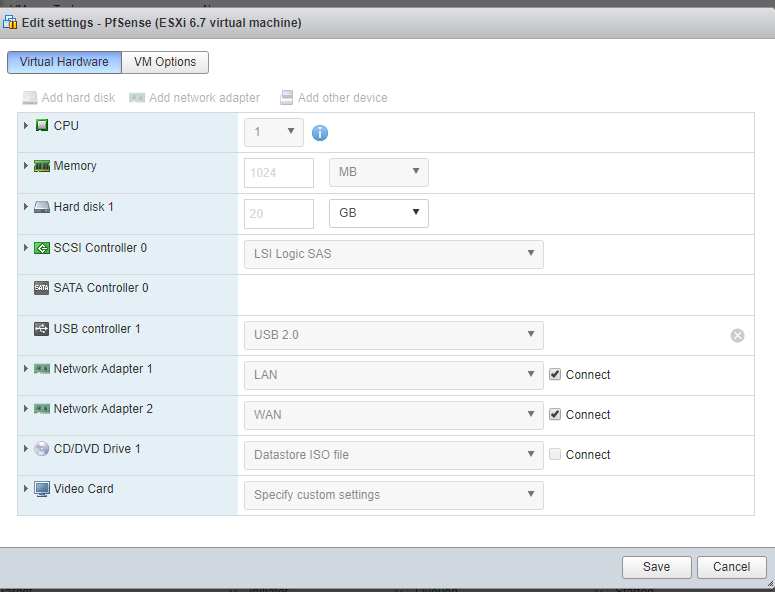Expand the CPU row
775x592 pixels.
coord(26,126)
